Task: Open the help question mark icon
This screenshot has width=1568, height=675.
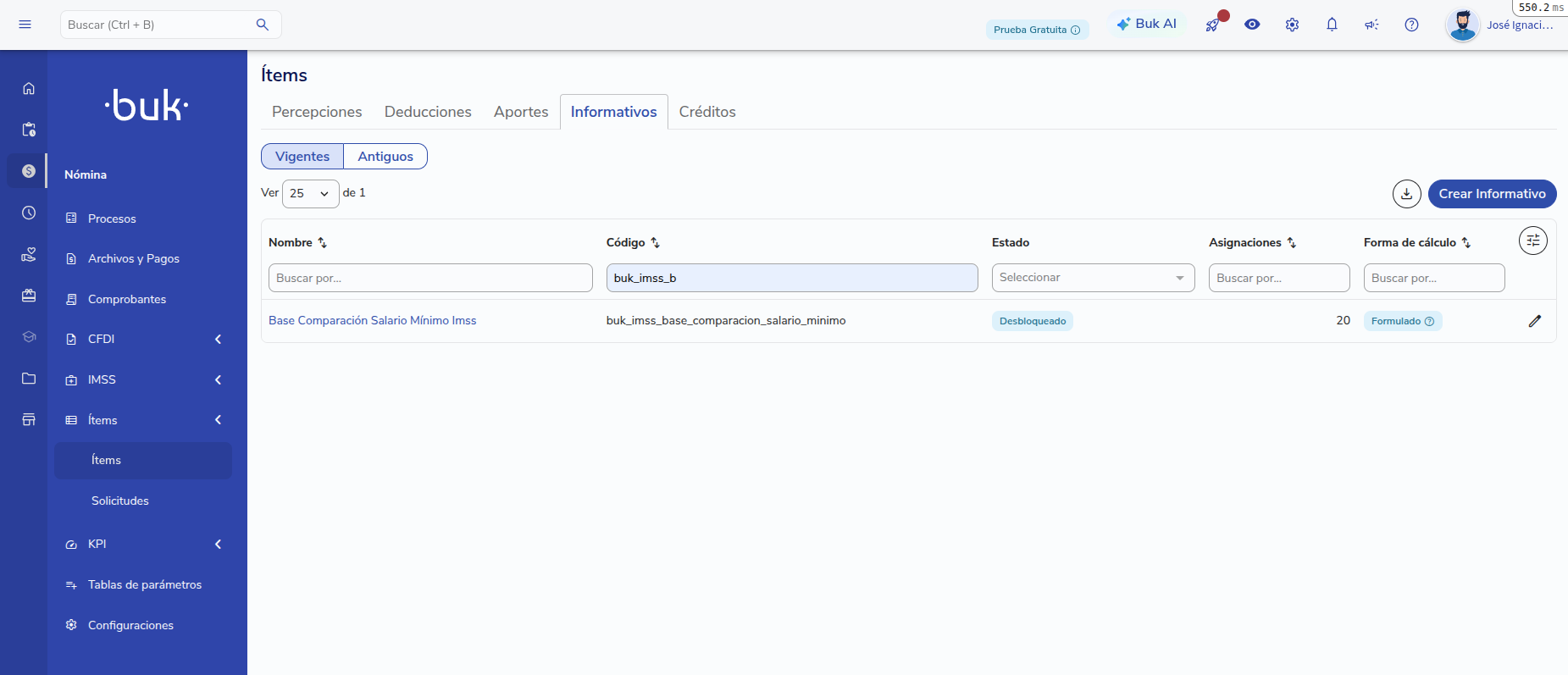Action: pos(1411,25)
